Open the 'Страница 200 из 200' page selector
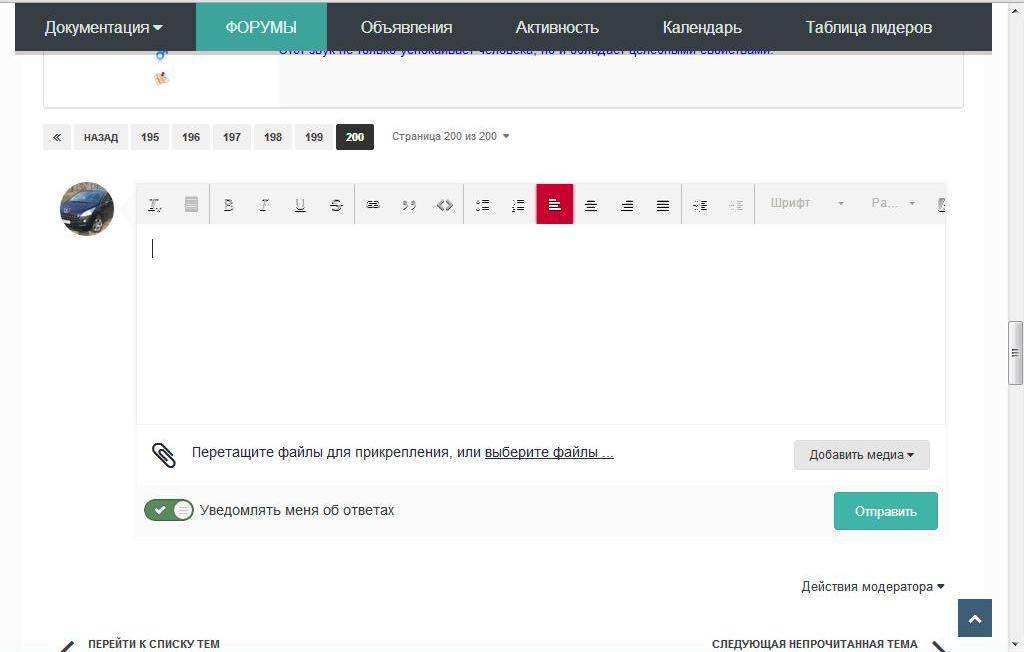 (x=450, y=136)
